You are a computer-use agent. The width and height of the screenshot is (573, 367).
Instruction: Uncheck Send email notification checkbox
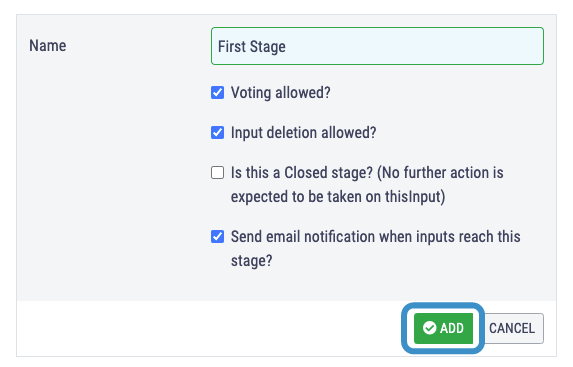pos(217,237)
